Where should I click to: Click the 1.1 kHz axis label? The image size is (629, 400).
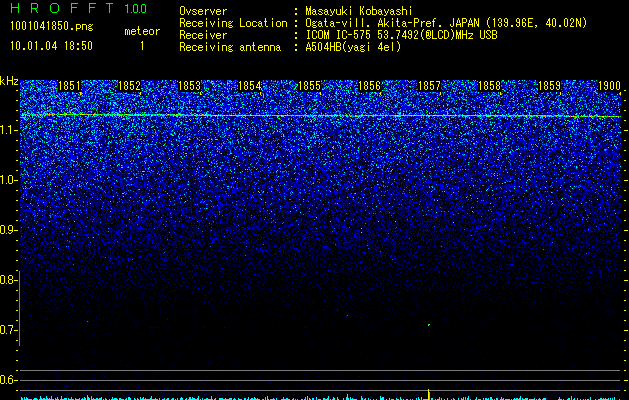click(x=8, y=130)
